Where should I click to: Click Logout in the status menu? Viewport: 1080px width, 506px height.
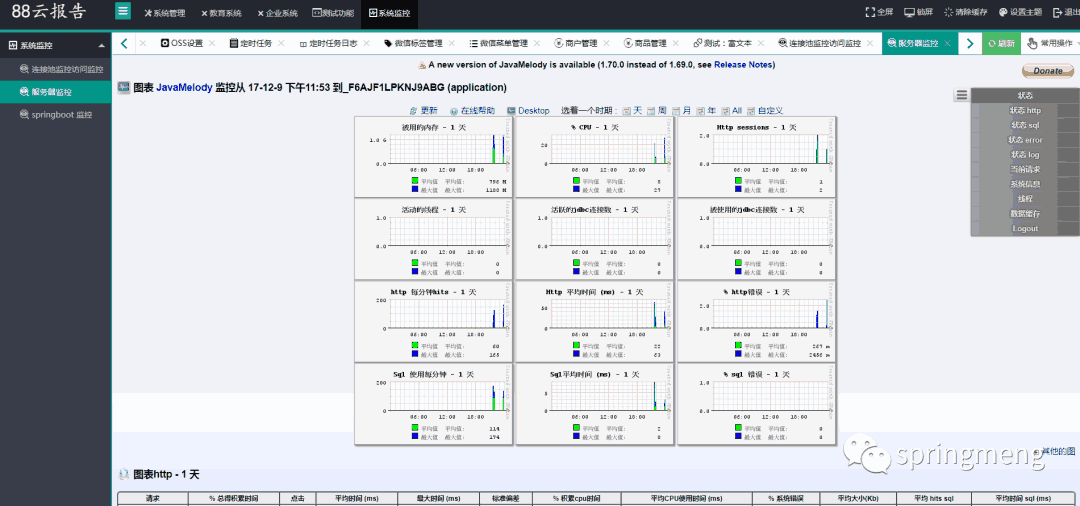tap(1026, 229)
